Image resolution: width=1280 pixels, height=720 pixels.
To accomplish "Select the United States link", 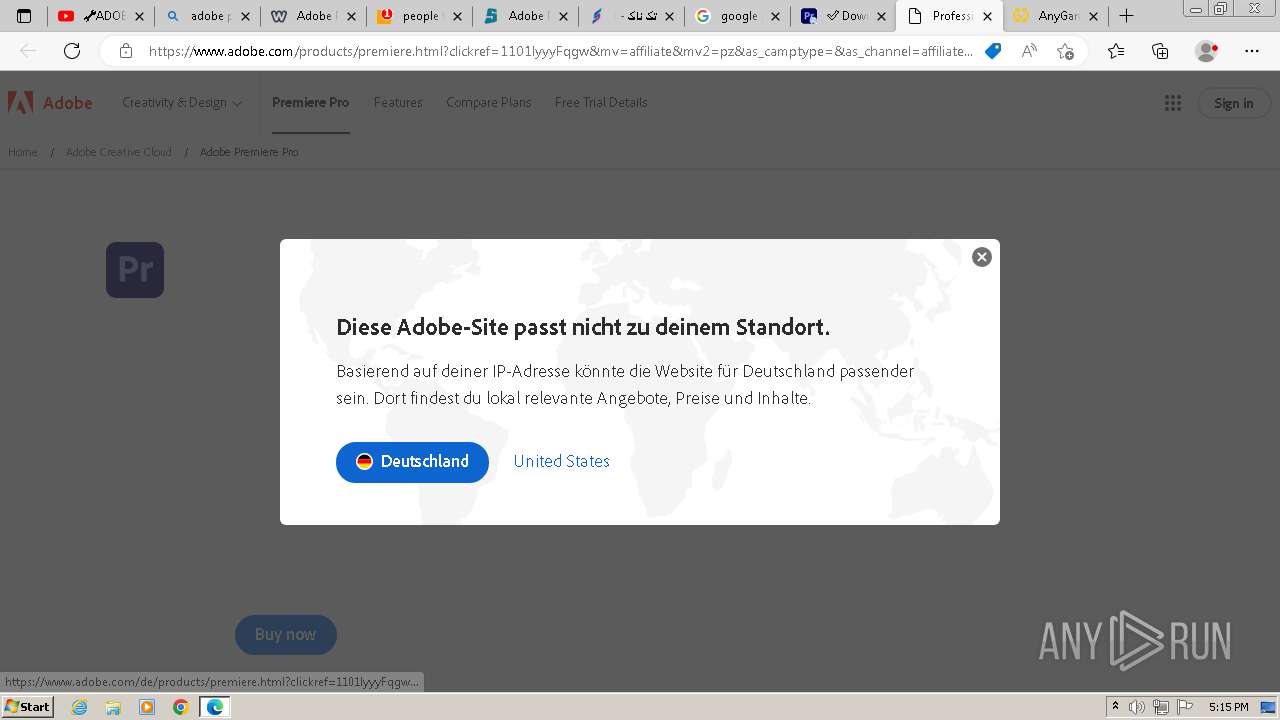I will point(561,461).
